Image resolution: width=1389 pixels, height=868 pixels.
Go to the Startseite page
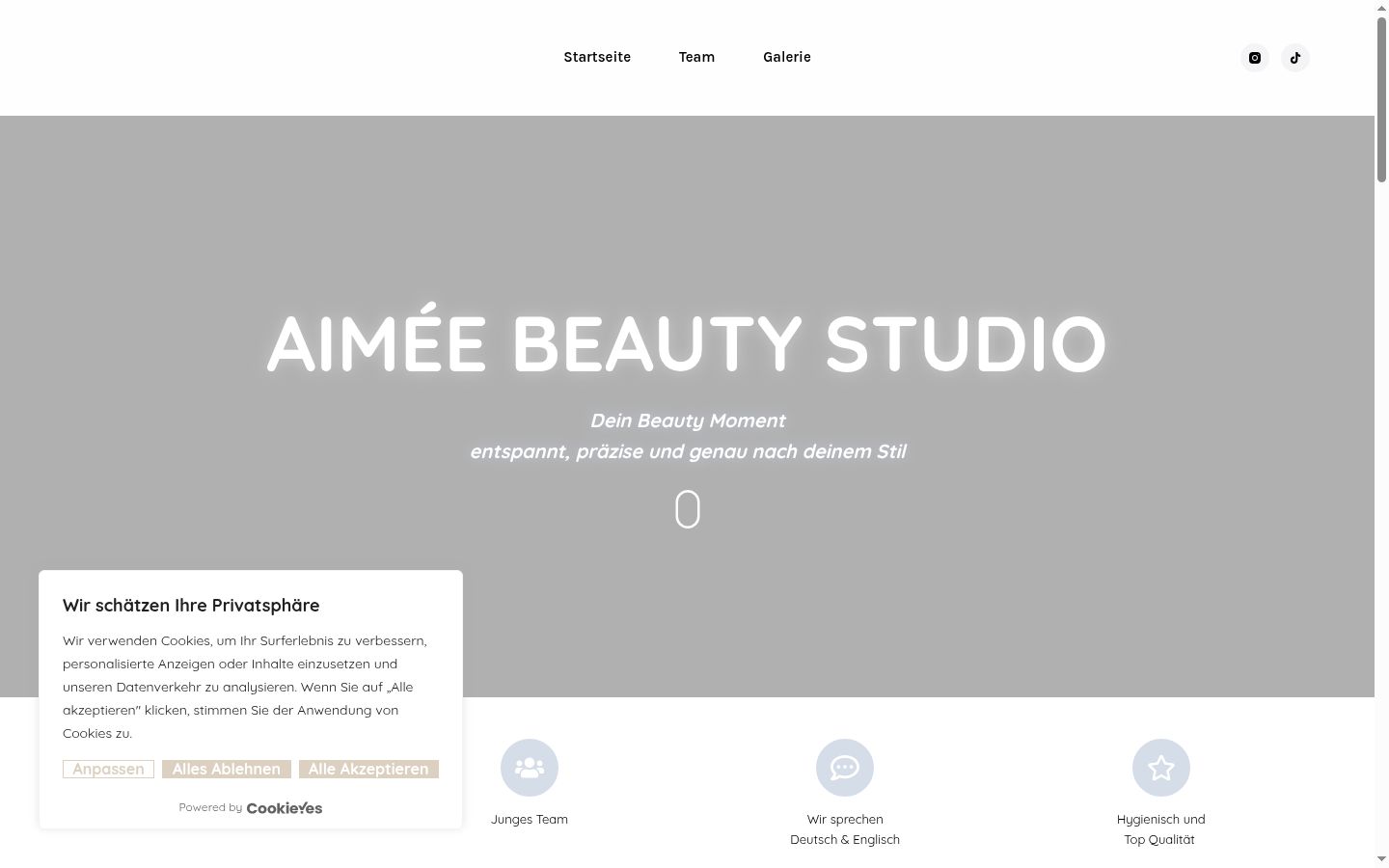597,57
